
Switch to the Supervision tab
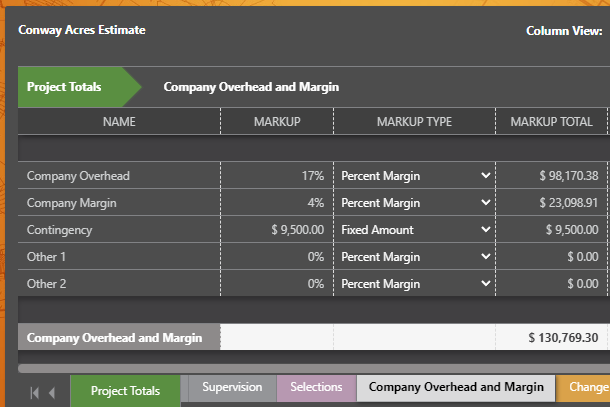232,387
